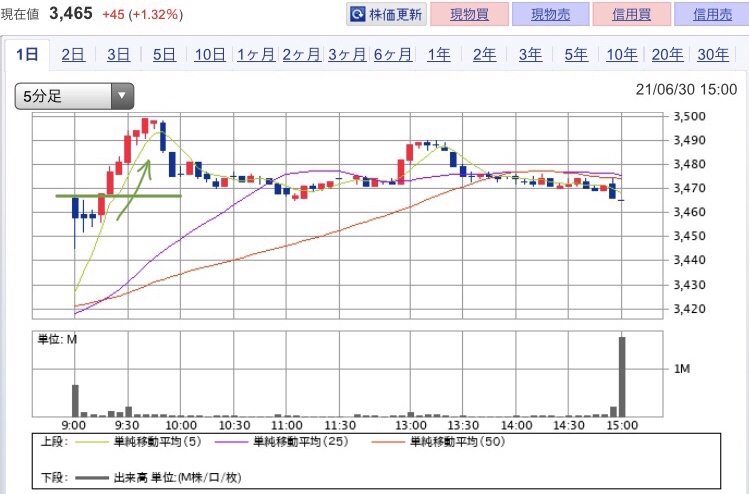View the 2年 chart range
This screenshot has width=749, height=494.
(x=484, y=54)
